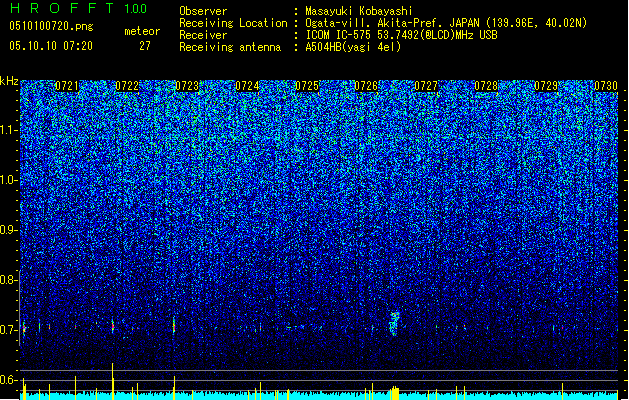Click the 0728 time marker
The height and width of the screenshot is (400, 629).
tap(486, 86)
